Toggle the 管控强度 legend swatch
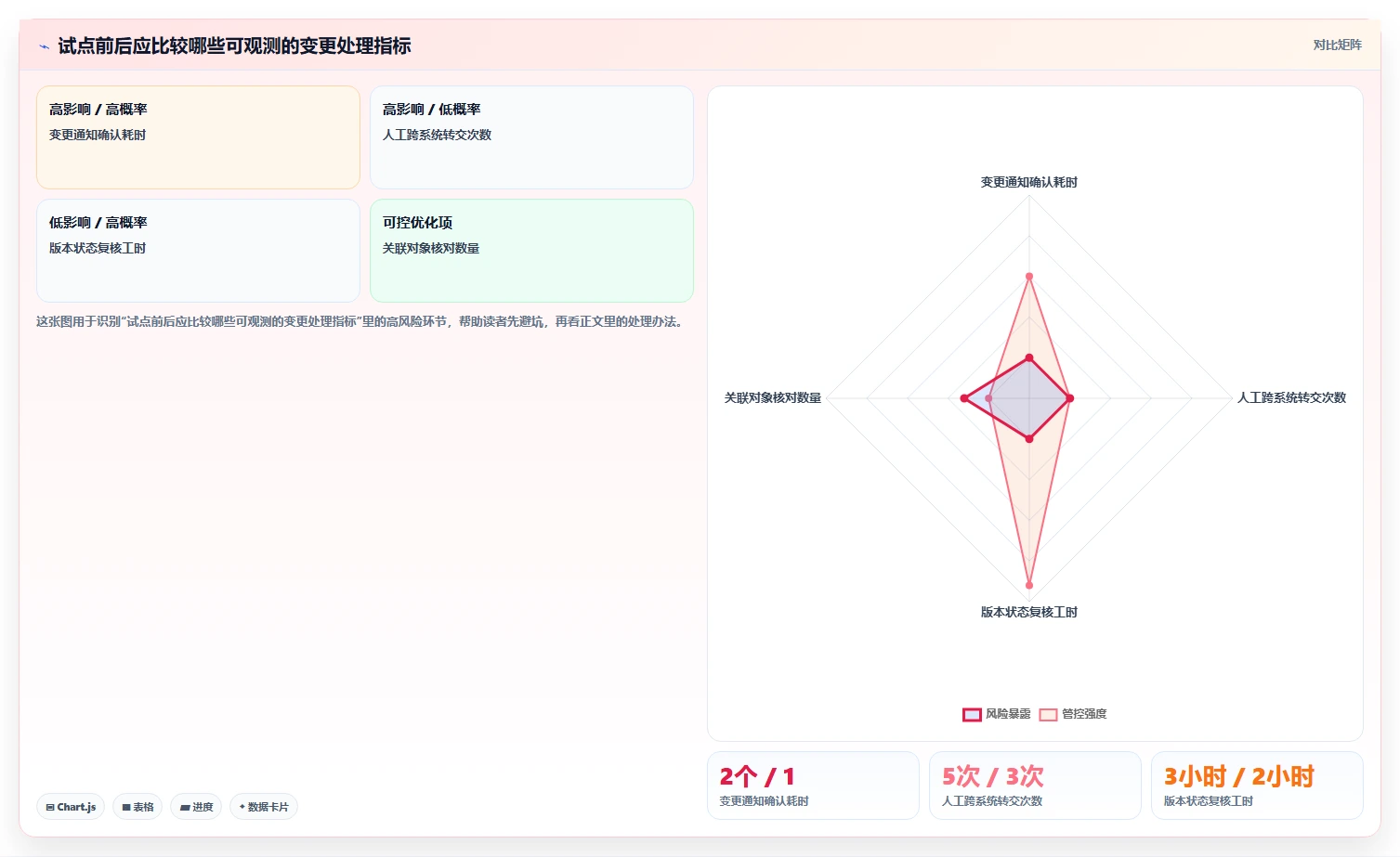The width and height of the screenshot is (1400, 857). point(1048,714)
